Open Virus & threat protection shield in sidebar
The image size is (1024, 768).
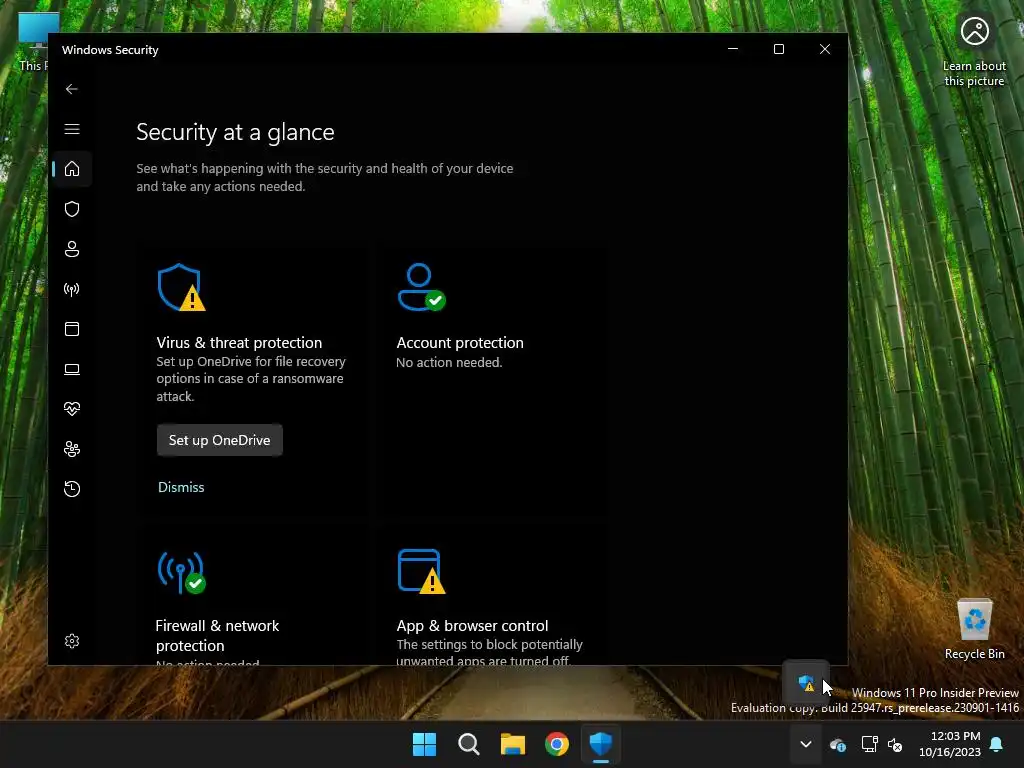72,209
